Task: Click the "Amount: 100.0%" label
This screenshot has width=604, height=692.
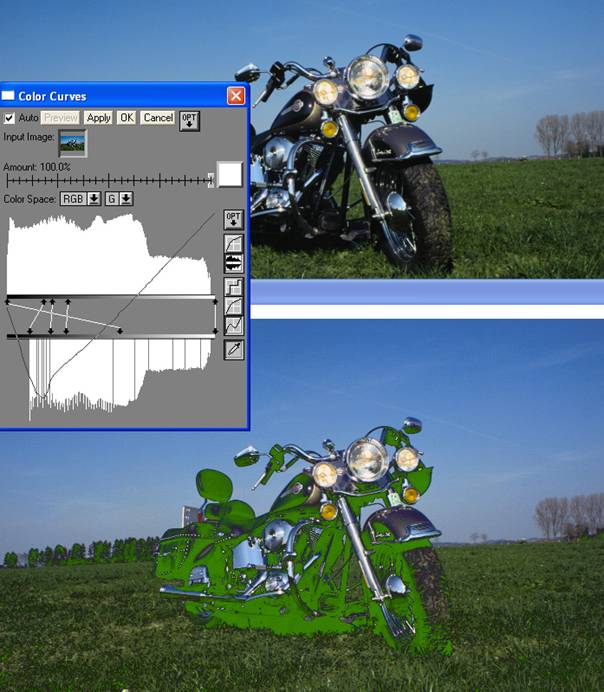Action: [37, 167]
